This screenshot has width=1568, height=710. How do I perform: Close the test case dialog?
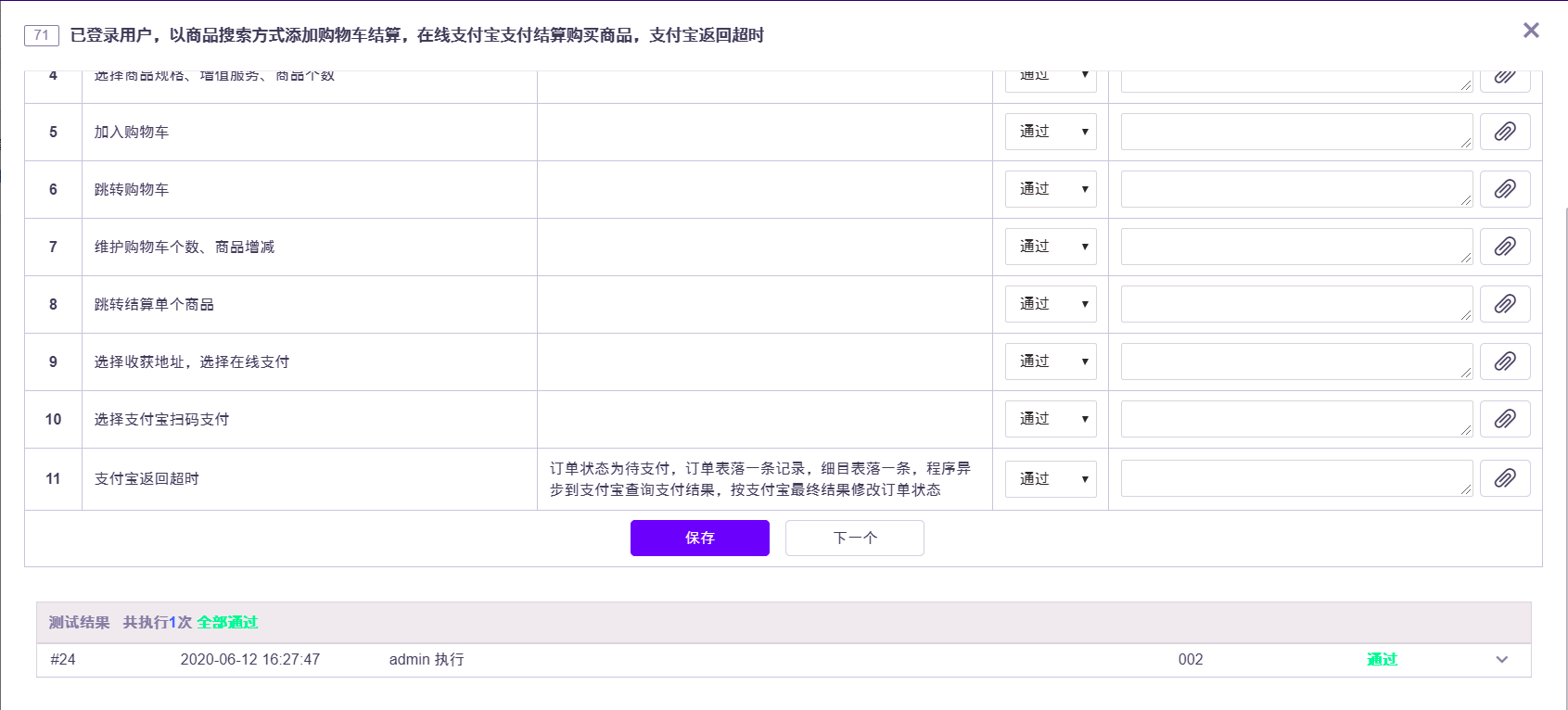coord(1531,31)
